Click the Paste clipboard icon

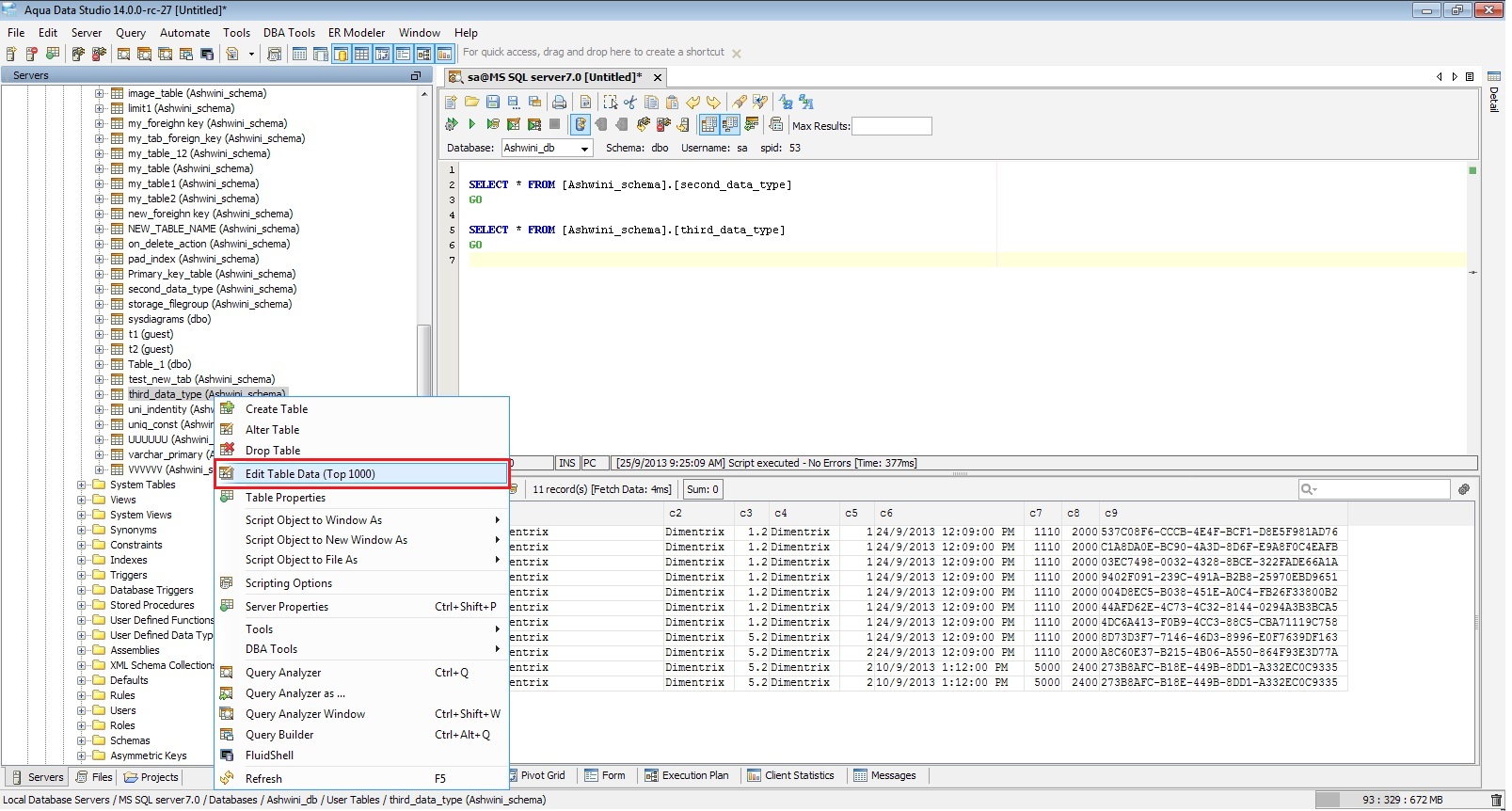(672, 103)
